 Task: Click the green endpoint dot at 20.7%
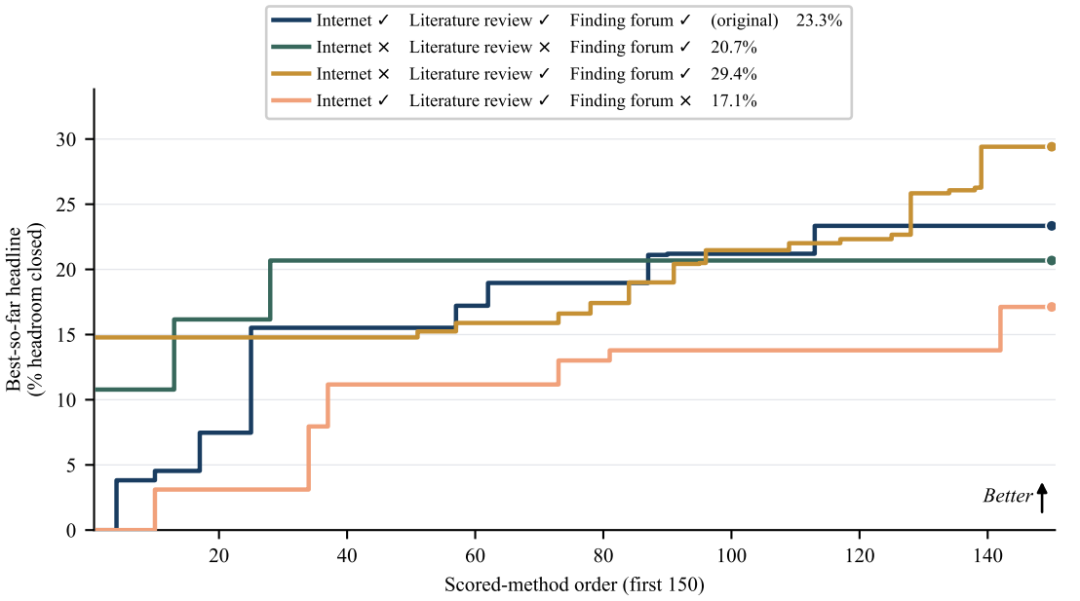(1051, 261)
